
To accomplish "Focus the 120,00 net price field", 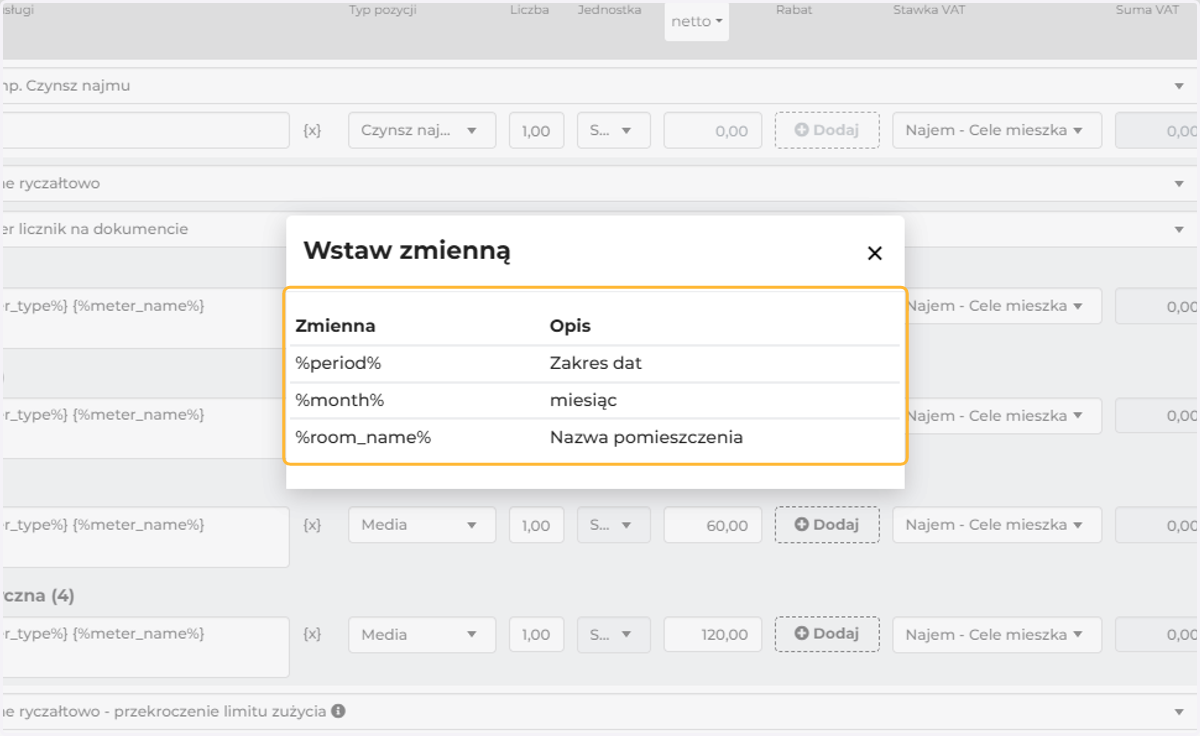I will point(713,634).
